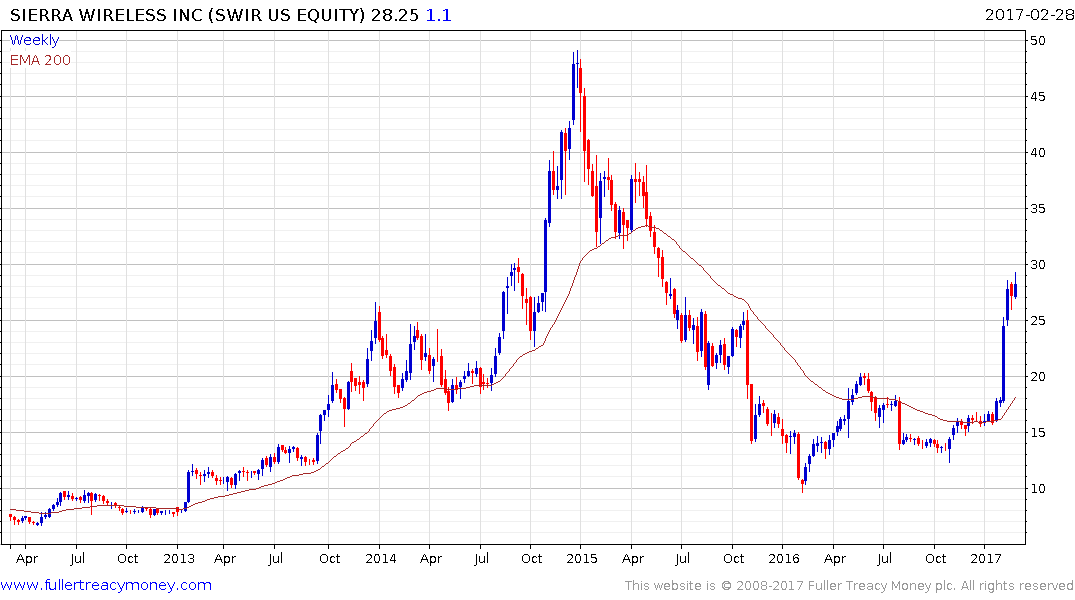Click the 25 price axis label
This screenshot has width=1075, height=600.
click(x=1038, y=321)
